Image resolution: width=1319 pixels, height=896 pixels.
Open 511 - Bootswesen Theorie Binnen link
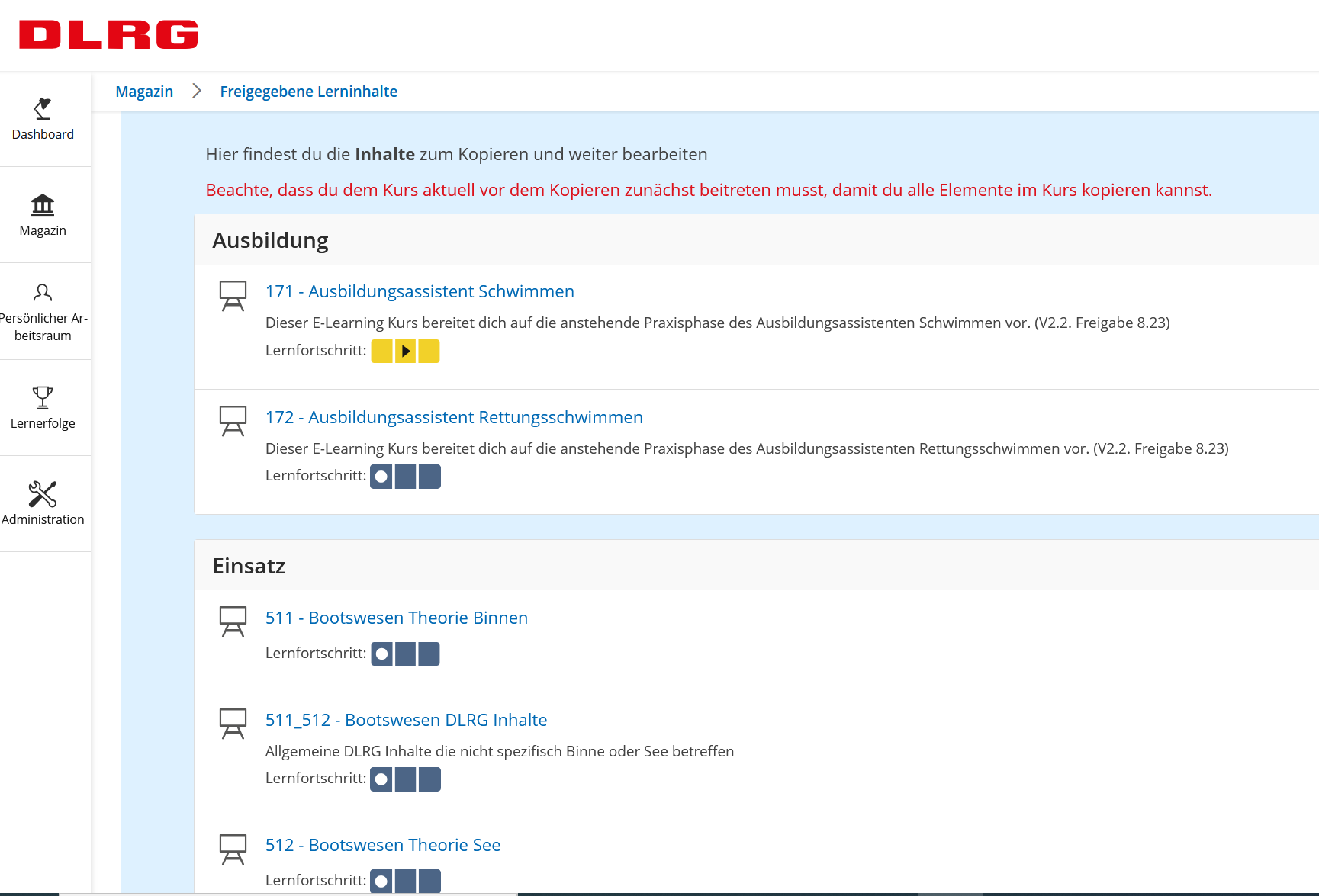[396, 618]
